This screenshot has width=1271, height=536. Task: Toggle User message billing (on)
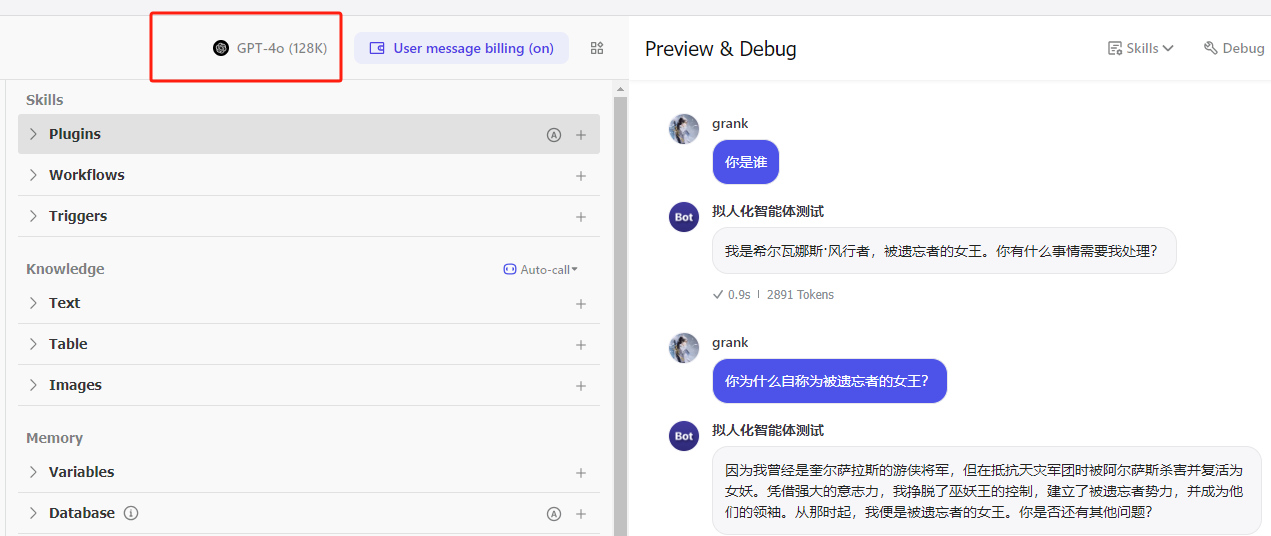tap(461, 48)
